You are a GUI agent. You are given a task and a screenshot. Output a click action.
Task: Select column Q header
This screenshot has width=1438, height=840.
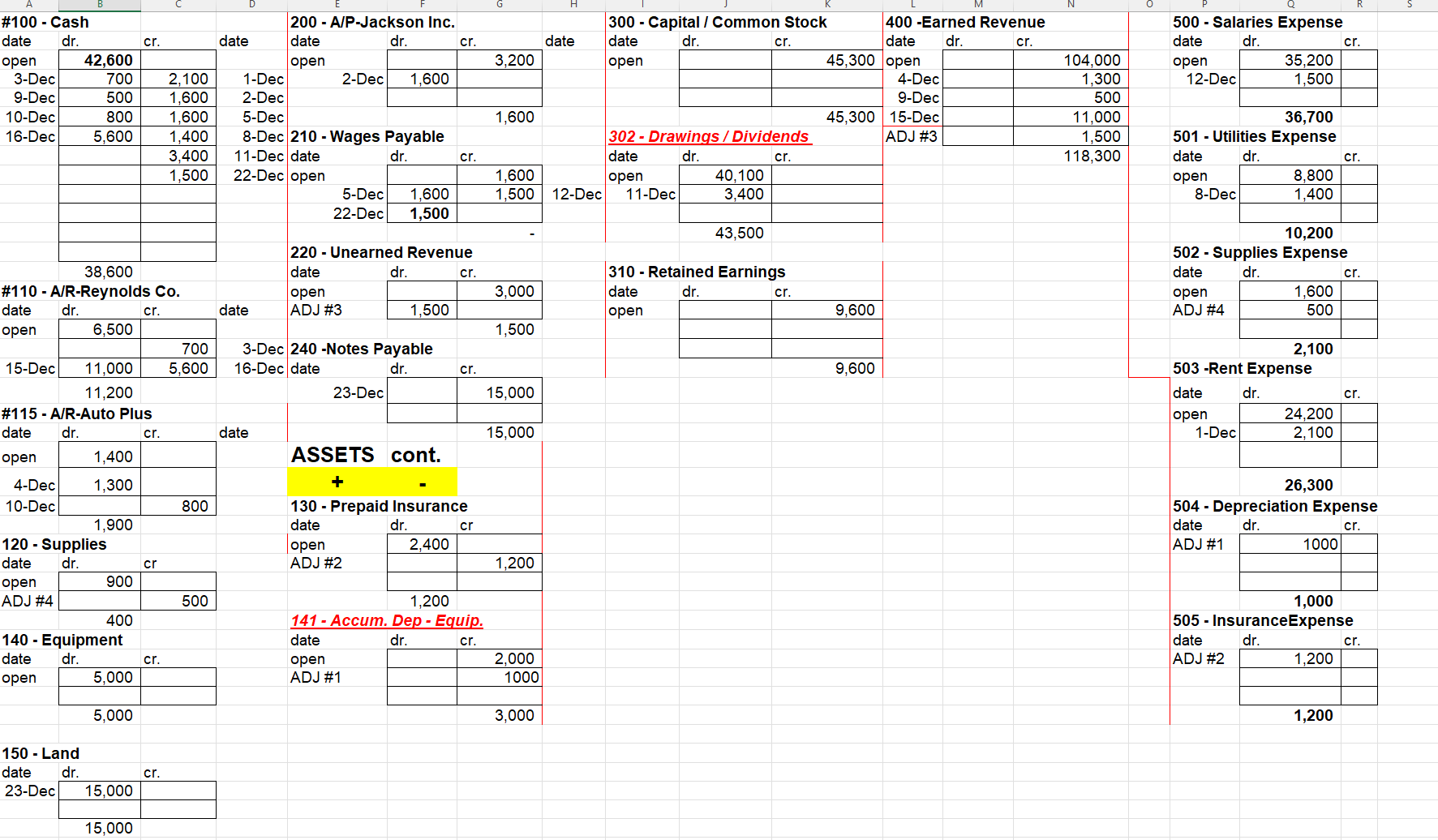pos(1290,5)
